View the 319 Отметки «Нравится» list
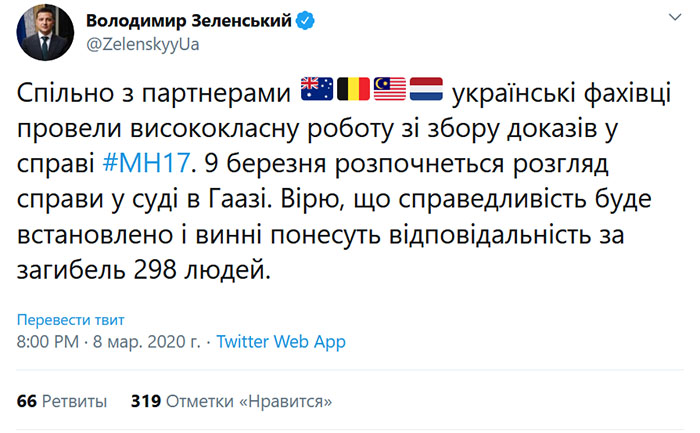 pyautogui.click(x=232, y=402)
